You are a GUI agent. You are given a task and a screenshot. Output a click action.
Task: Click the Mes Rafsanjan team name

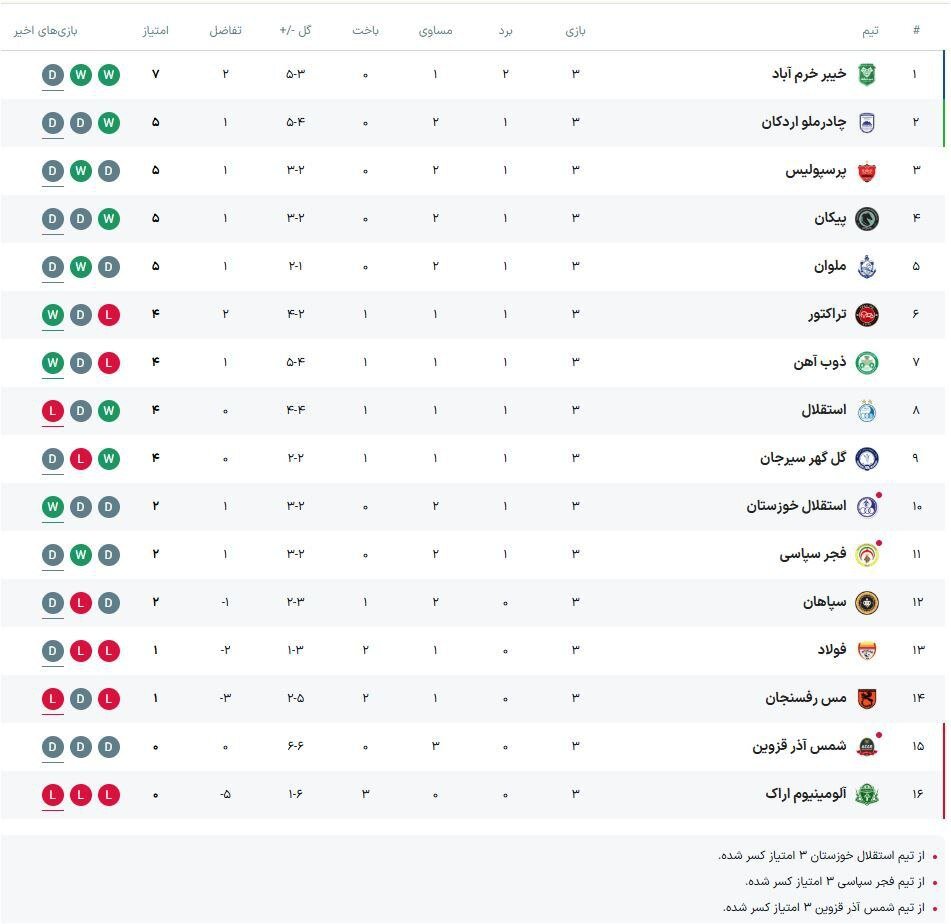point(804,699)
